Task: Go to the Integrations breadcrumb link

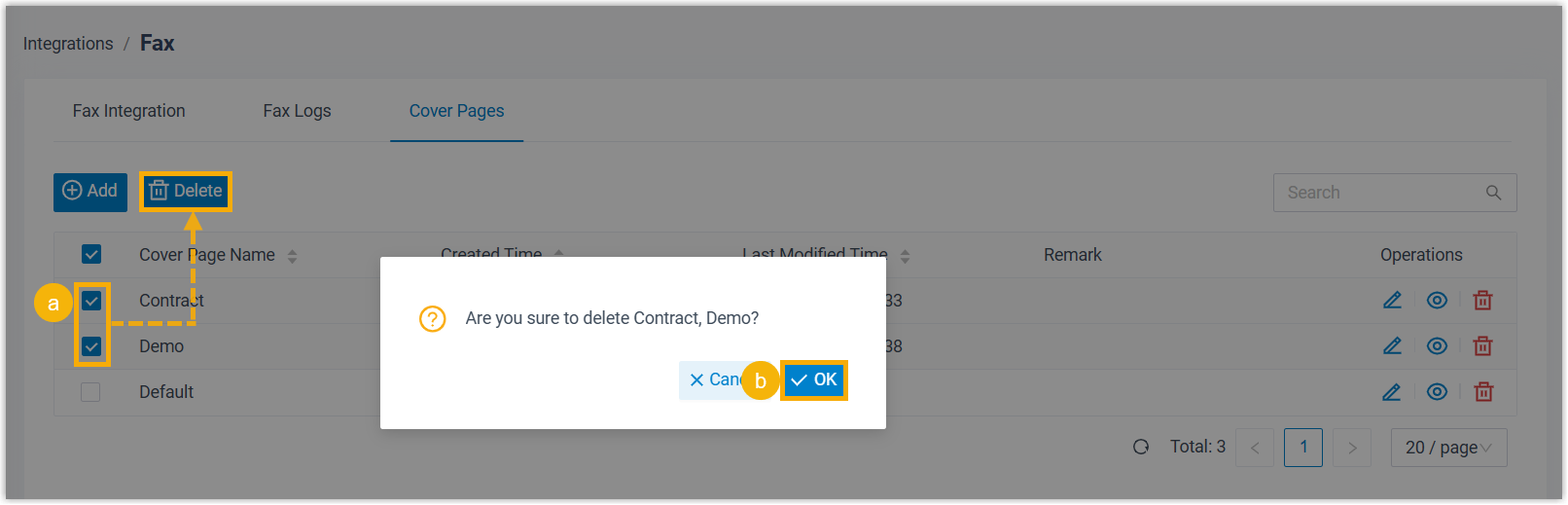Action: pyautogui.click(x=68, y=44)
